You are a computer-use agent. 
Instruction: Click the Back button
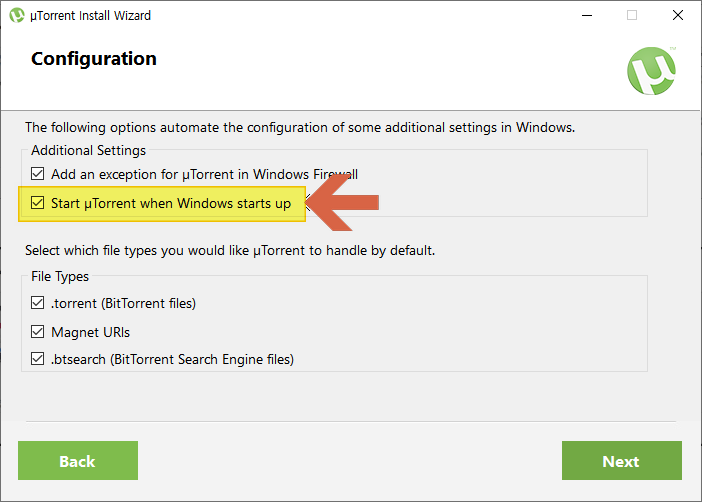click(78, 461)
